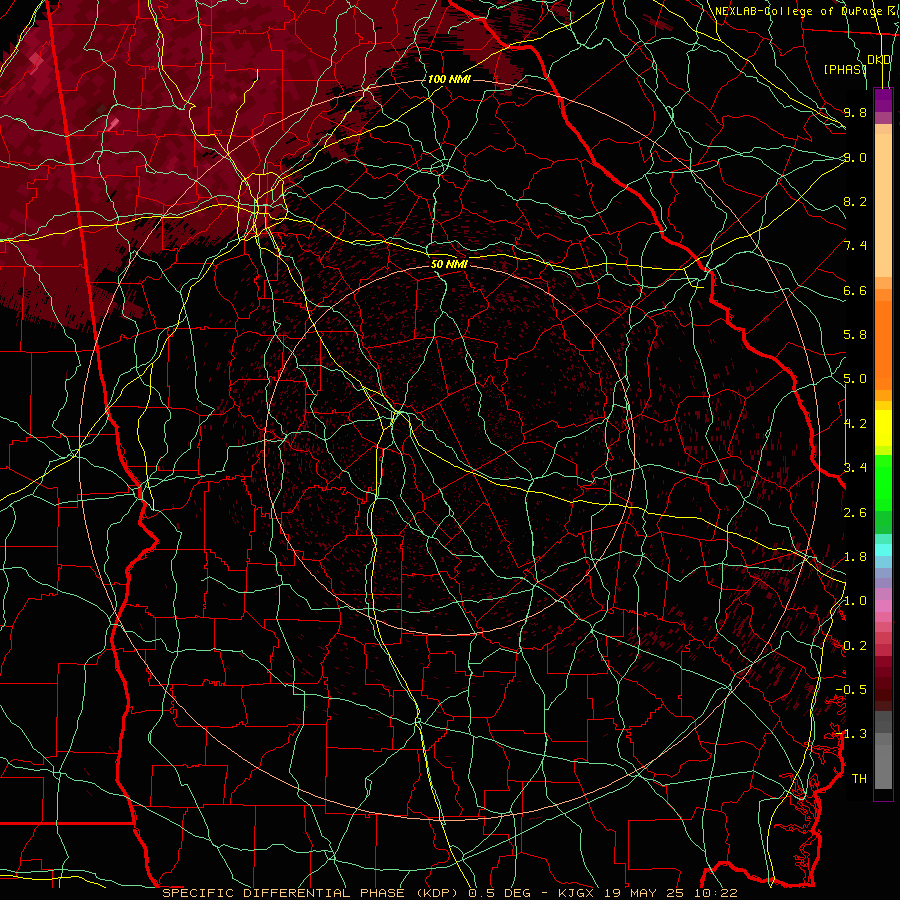Click the -1.3 value on the legend
The width and height of the screenshot is (900, 900).
point(851,734)
